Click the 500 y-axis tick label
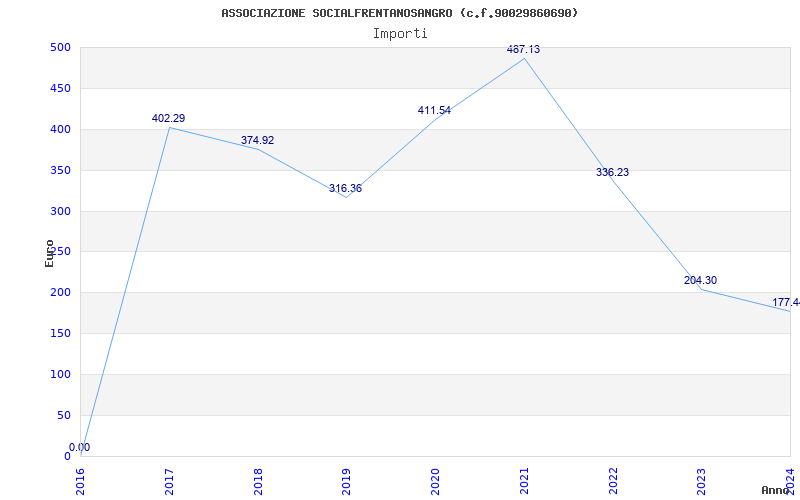The image size is (800, 500). click(x=60, y=47)
